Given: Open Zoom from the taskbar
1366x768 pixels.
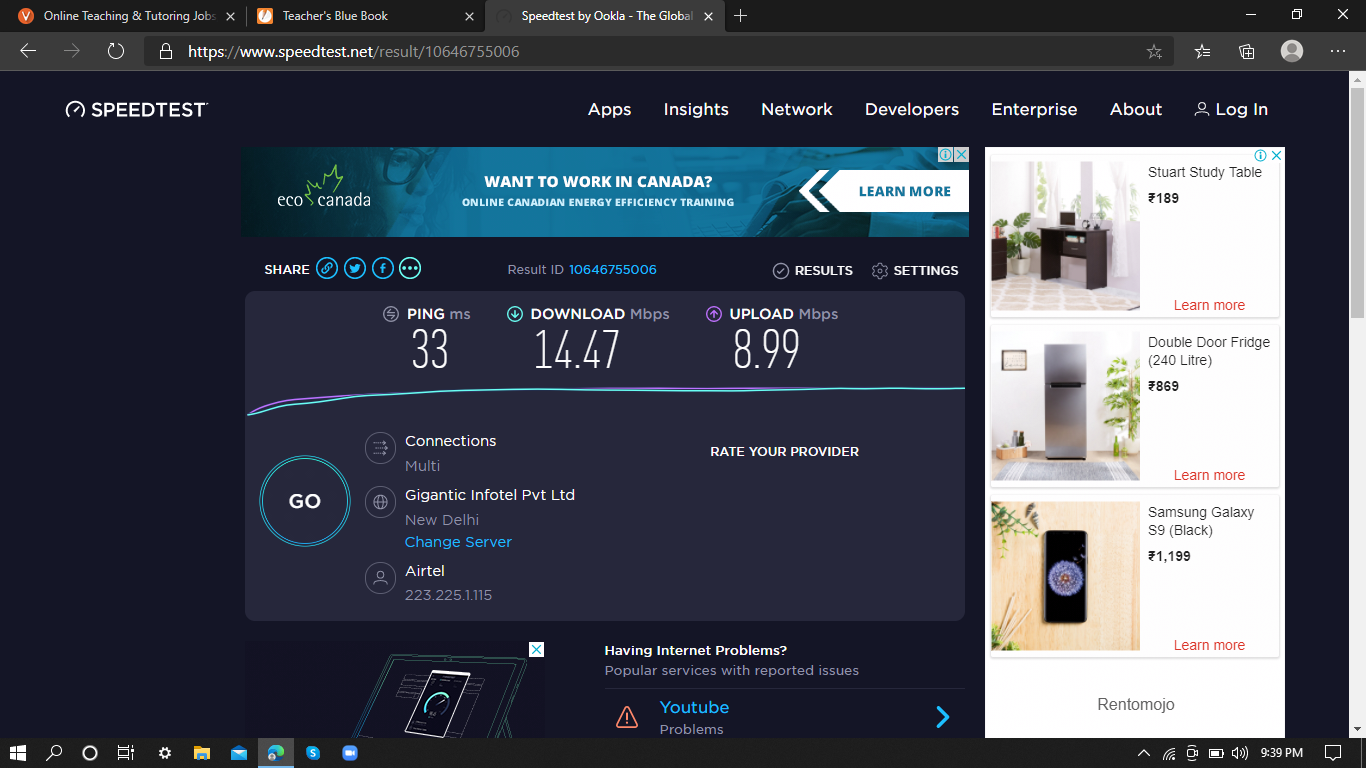Looking at the screenshot, I should pos(350,753).
